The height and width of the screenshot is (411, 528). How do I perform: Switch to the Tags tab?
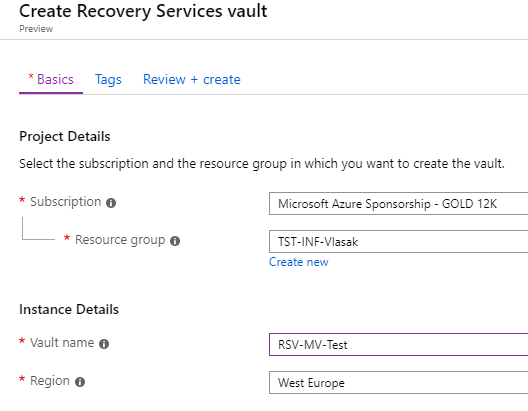(108, 80)
